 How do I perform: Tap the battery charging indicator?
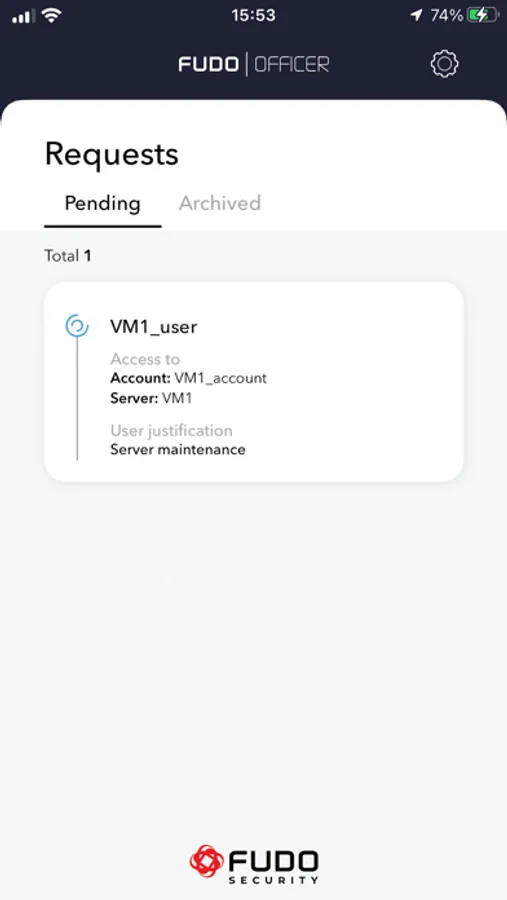481,15
